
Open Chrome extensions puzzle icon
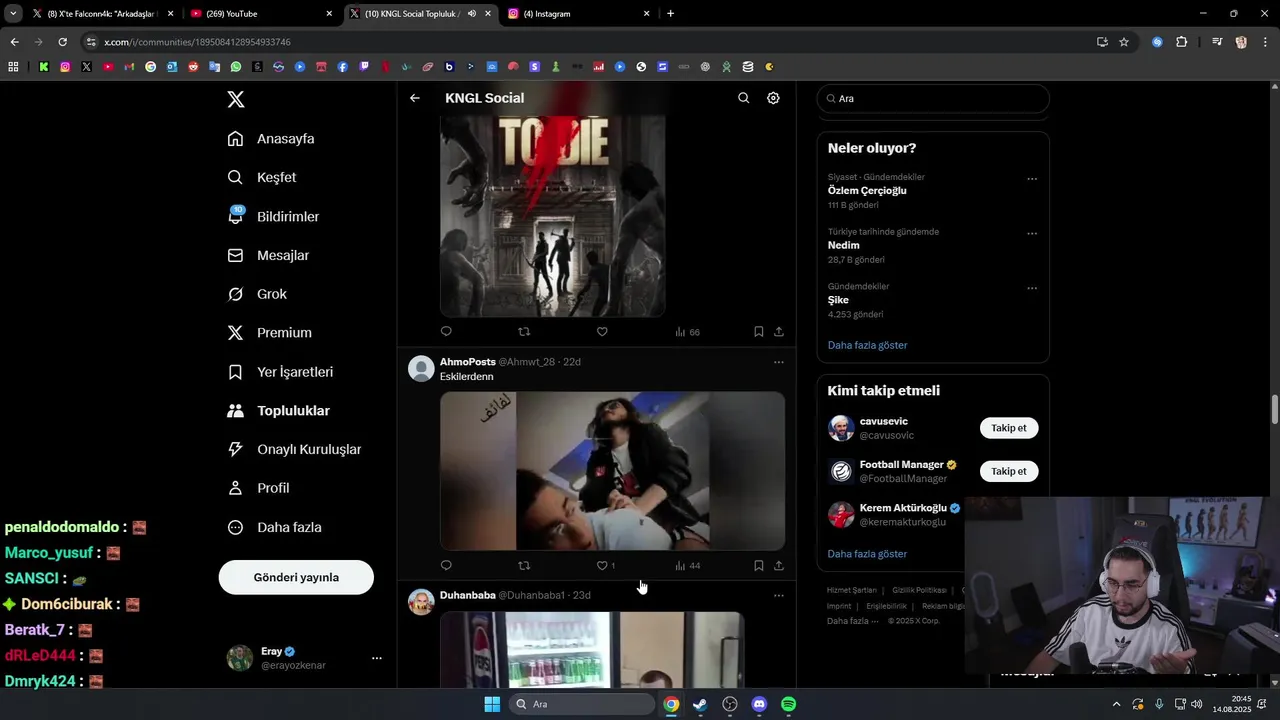[x=1182, y=42]
